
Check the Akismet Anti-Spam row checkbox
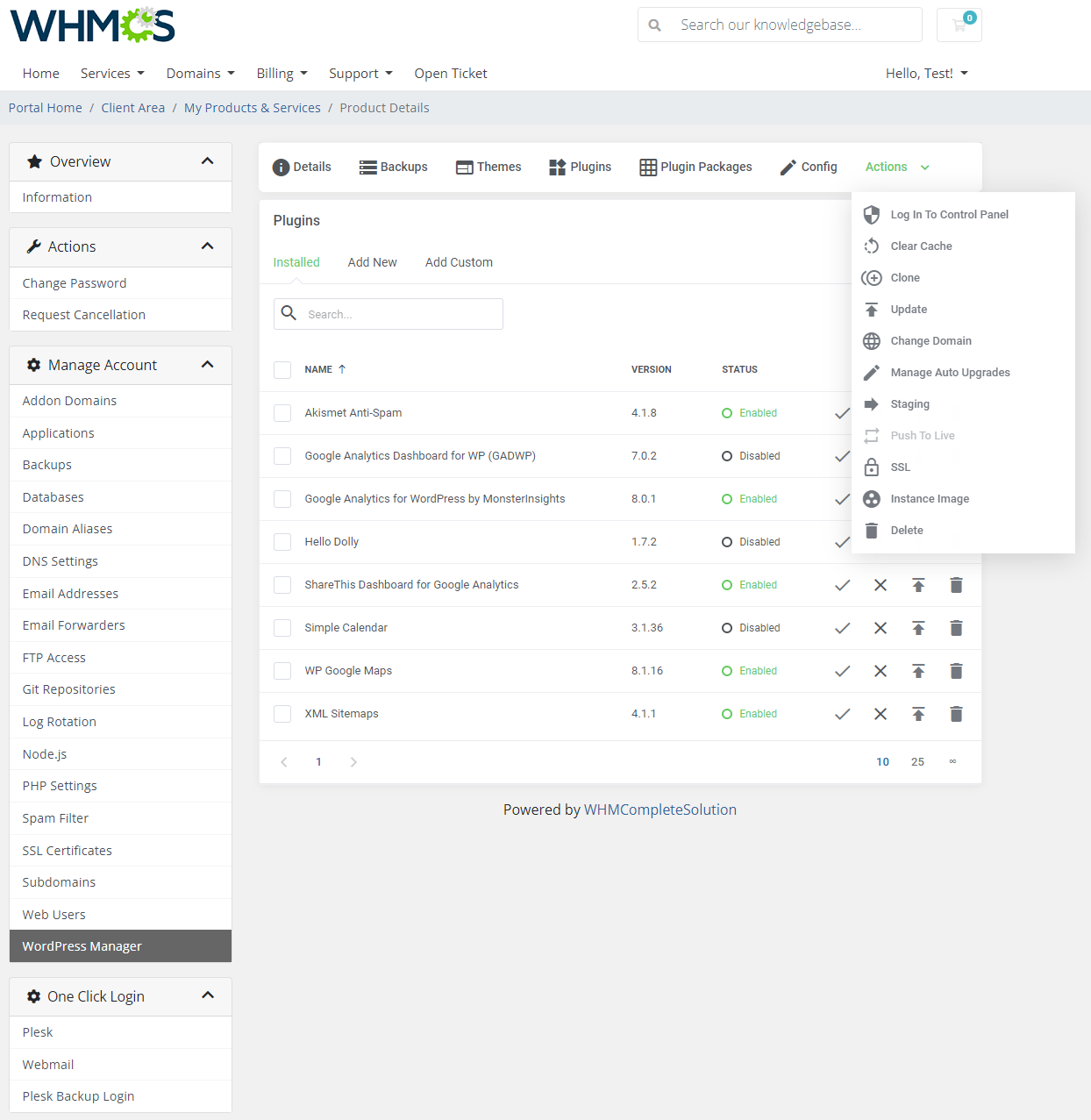(282, 413)
